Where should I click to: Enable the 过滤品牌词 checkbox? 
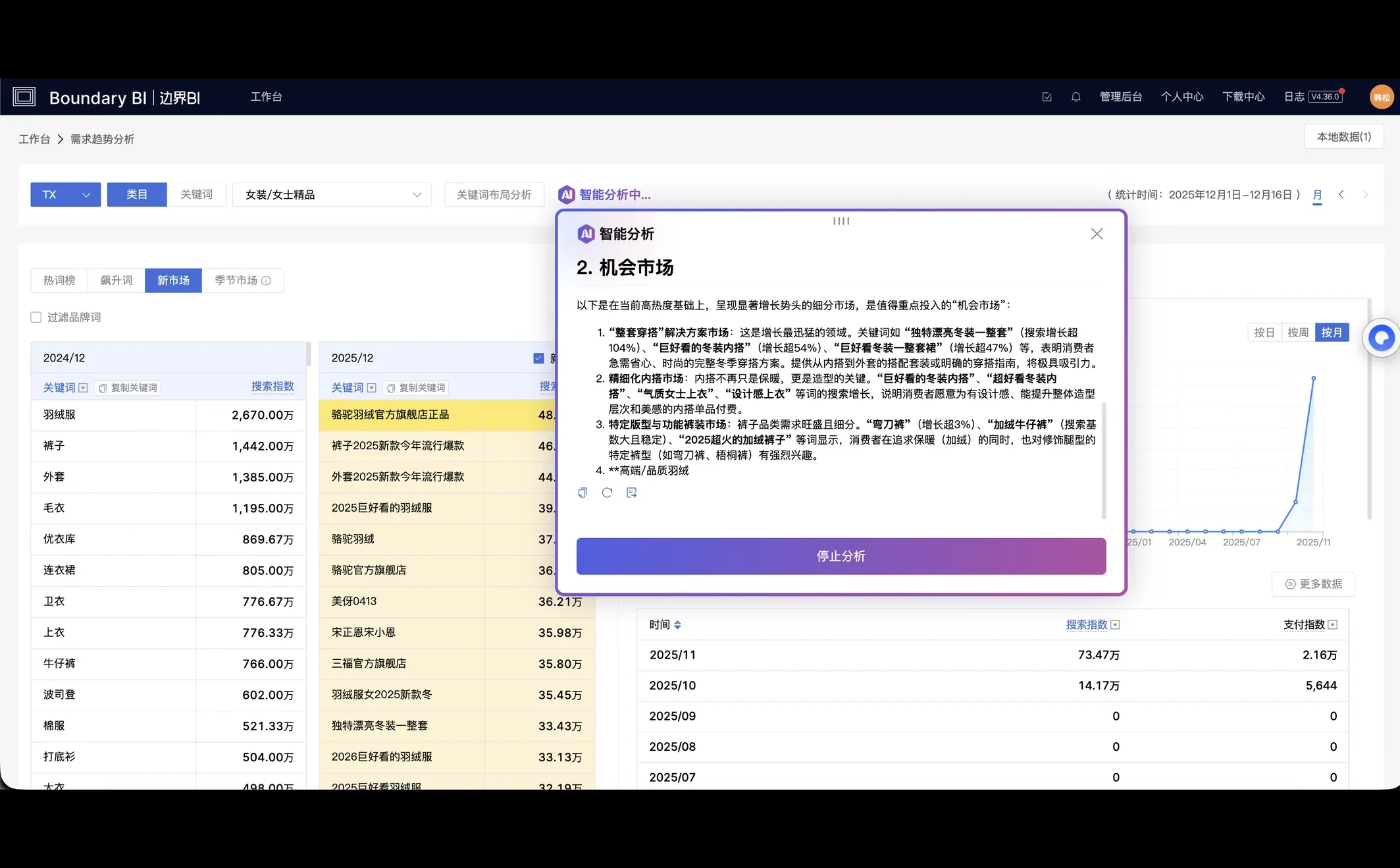[36, 317]
